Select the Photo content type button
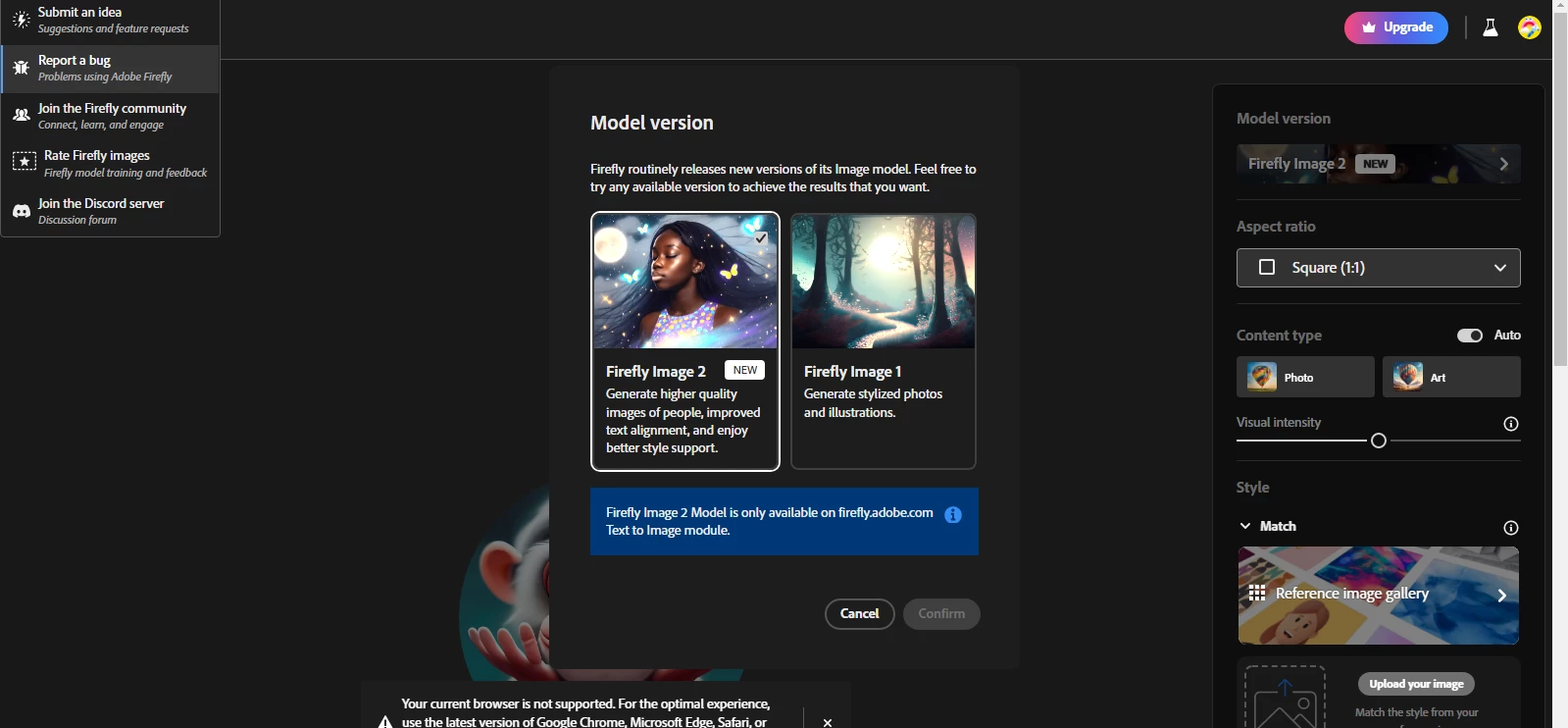This screenshot has height=728, width=1568. click(x=1305, y=377)
